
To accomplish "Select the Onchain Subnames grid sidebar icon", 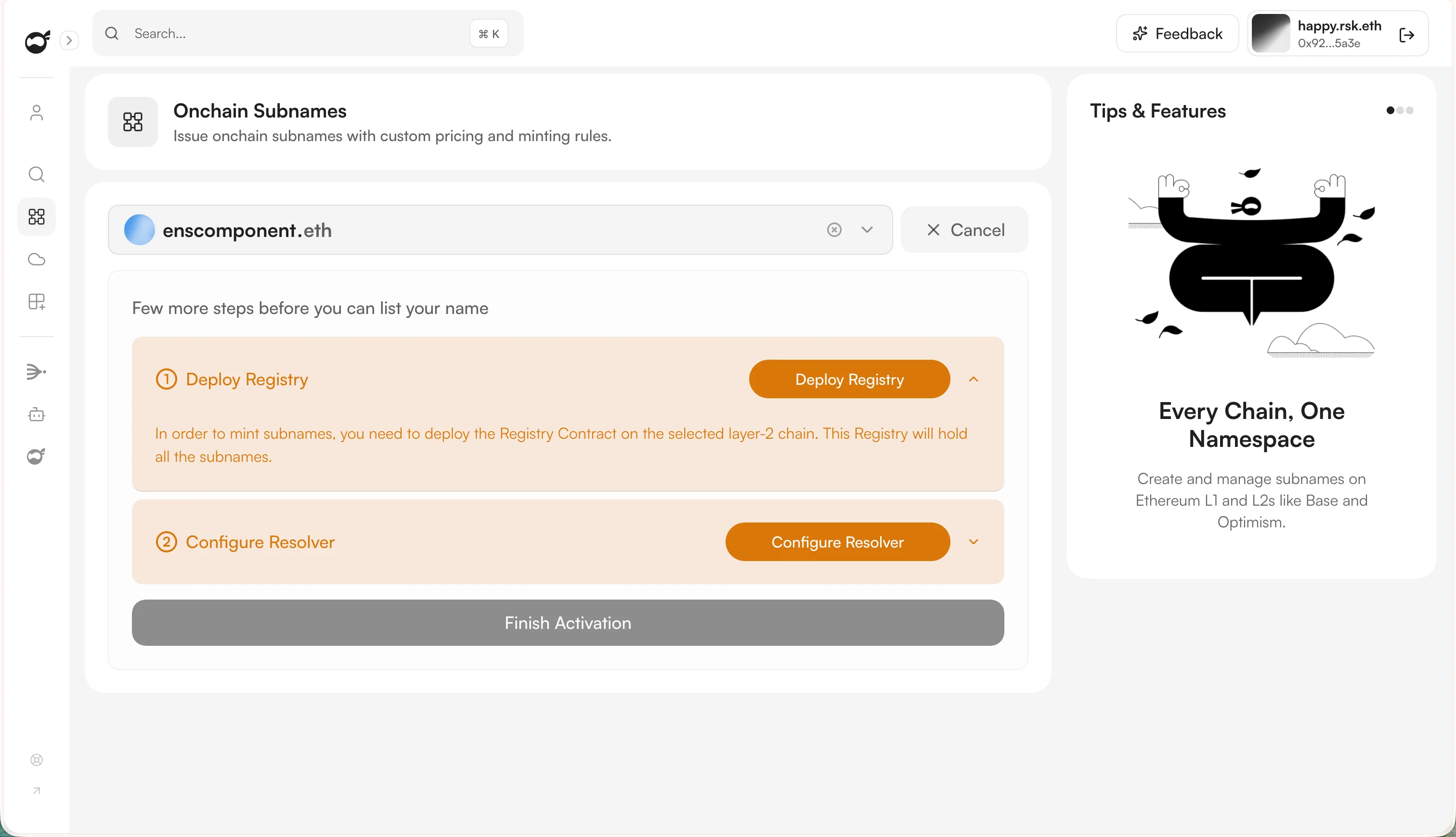I will coord(37,217).
